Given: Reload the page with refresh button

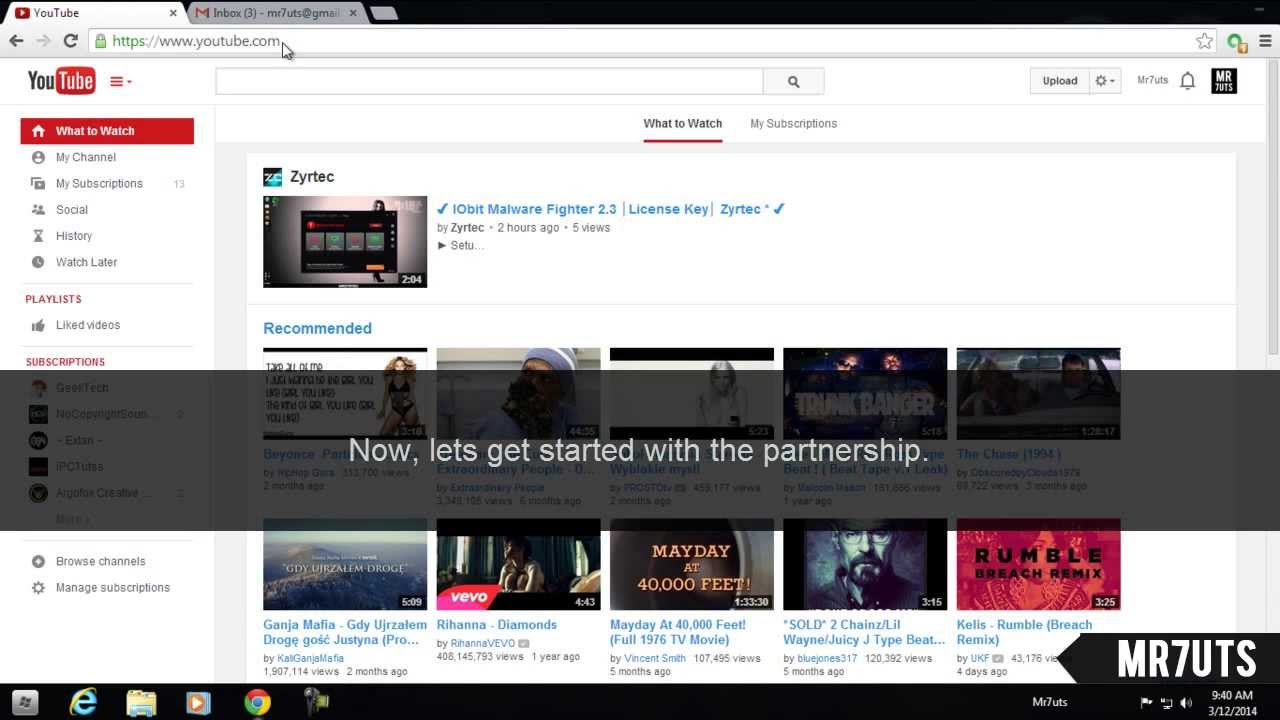Looking at the screenshot, I should click(x=70, y=41).
